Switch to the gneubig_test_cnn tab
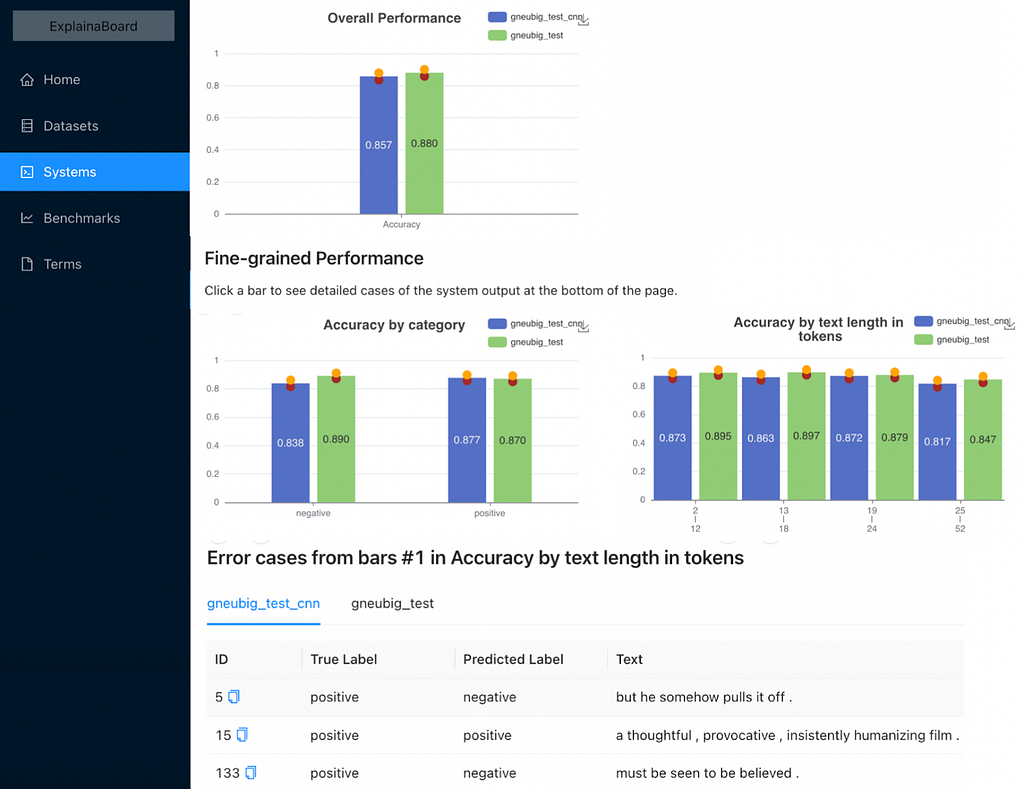 [x=263, y=603]
